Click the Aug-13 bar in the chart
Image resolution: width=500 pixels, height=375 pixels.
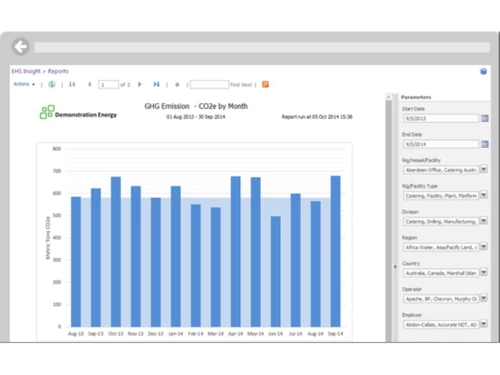click(76, 262)
